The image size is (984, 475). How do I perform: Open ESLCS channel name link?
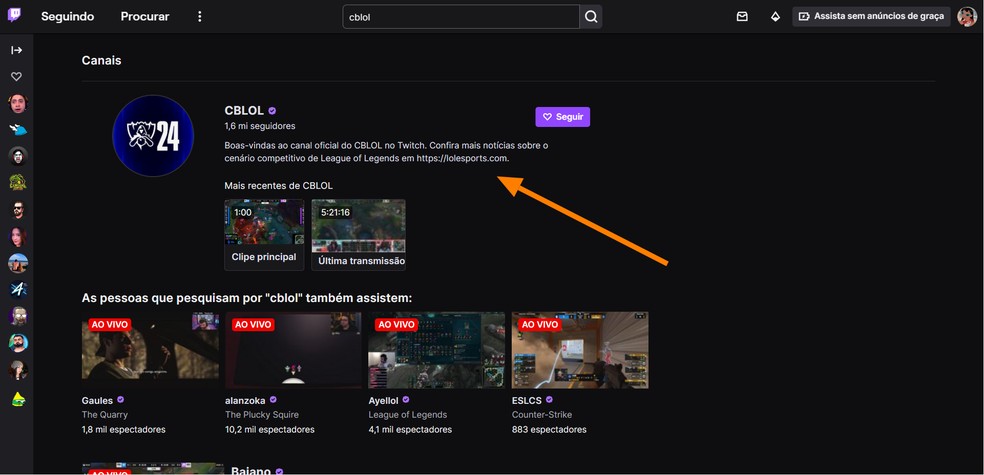[x=527, y=400]
